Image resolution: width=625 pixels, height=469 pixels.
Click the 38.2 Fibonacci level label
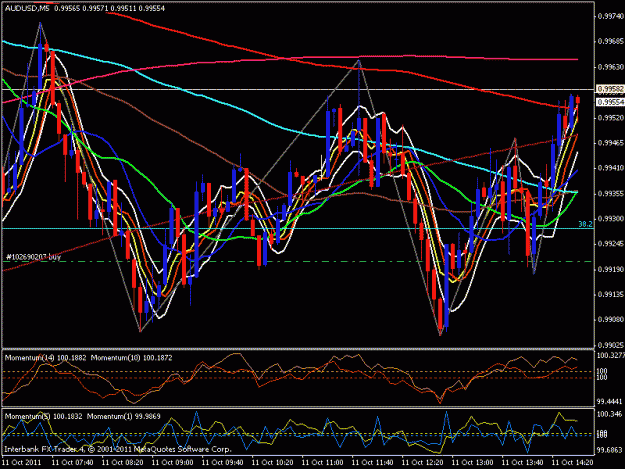point(585,224)
